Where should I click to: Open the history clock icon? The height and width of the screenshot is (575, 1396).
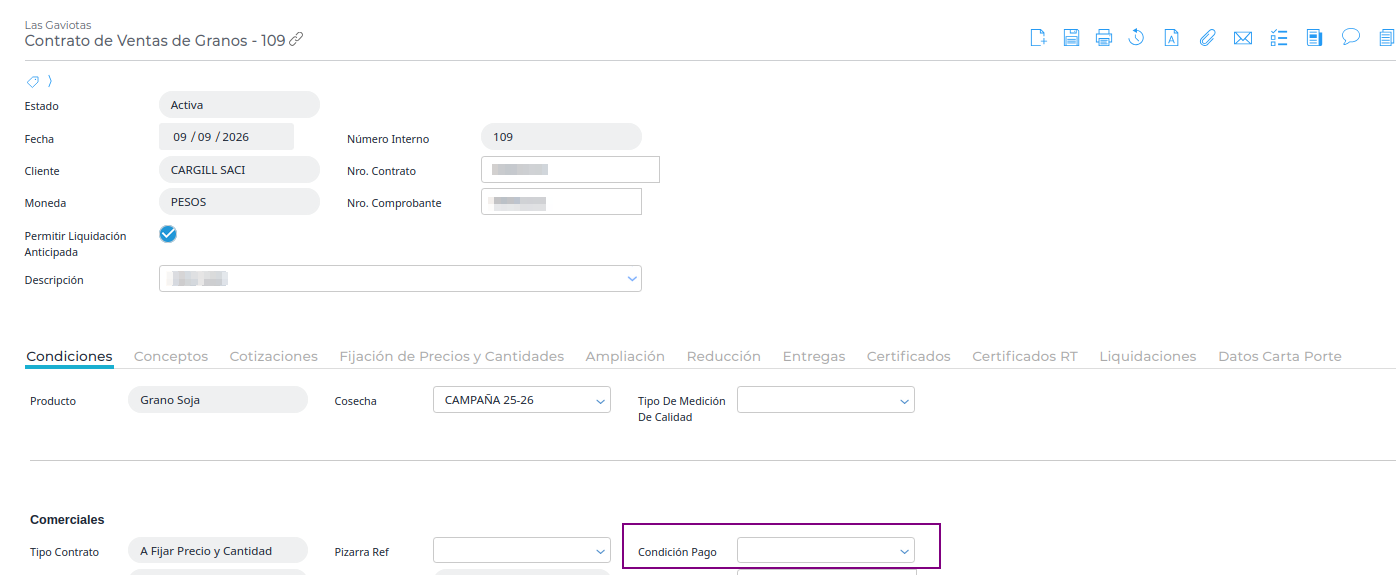click(1136, 38)
